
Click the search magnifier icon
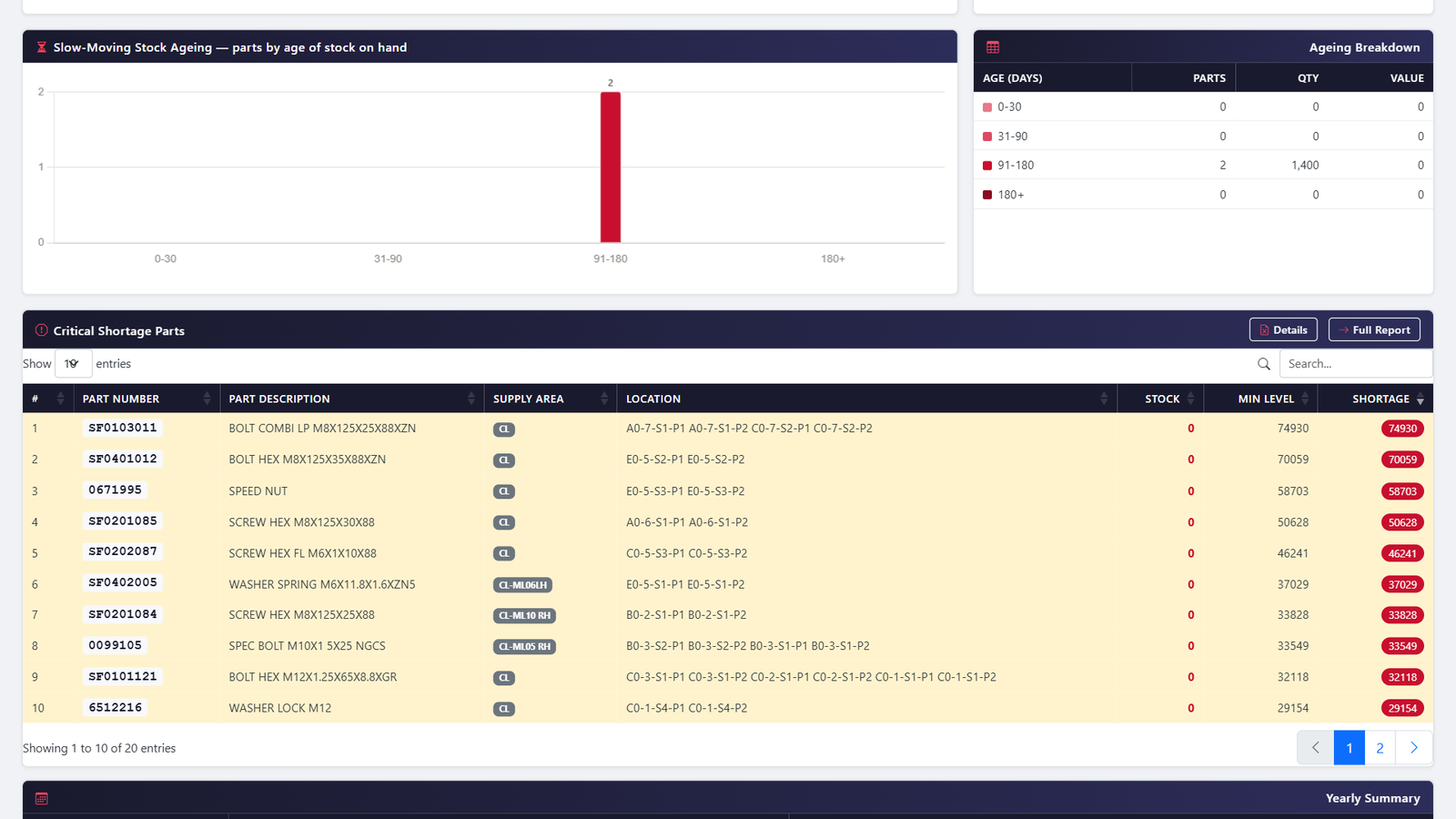[x=1264, y=364]
